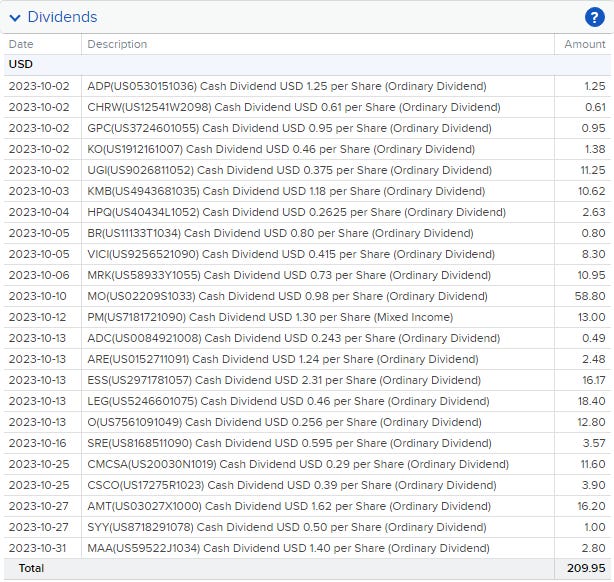
Task: Select the ADP(US0530151036) dividend description
Action: click(x=287, y=86)
